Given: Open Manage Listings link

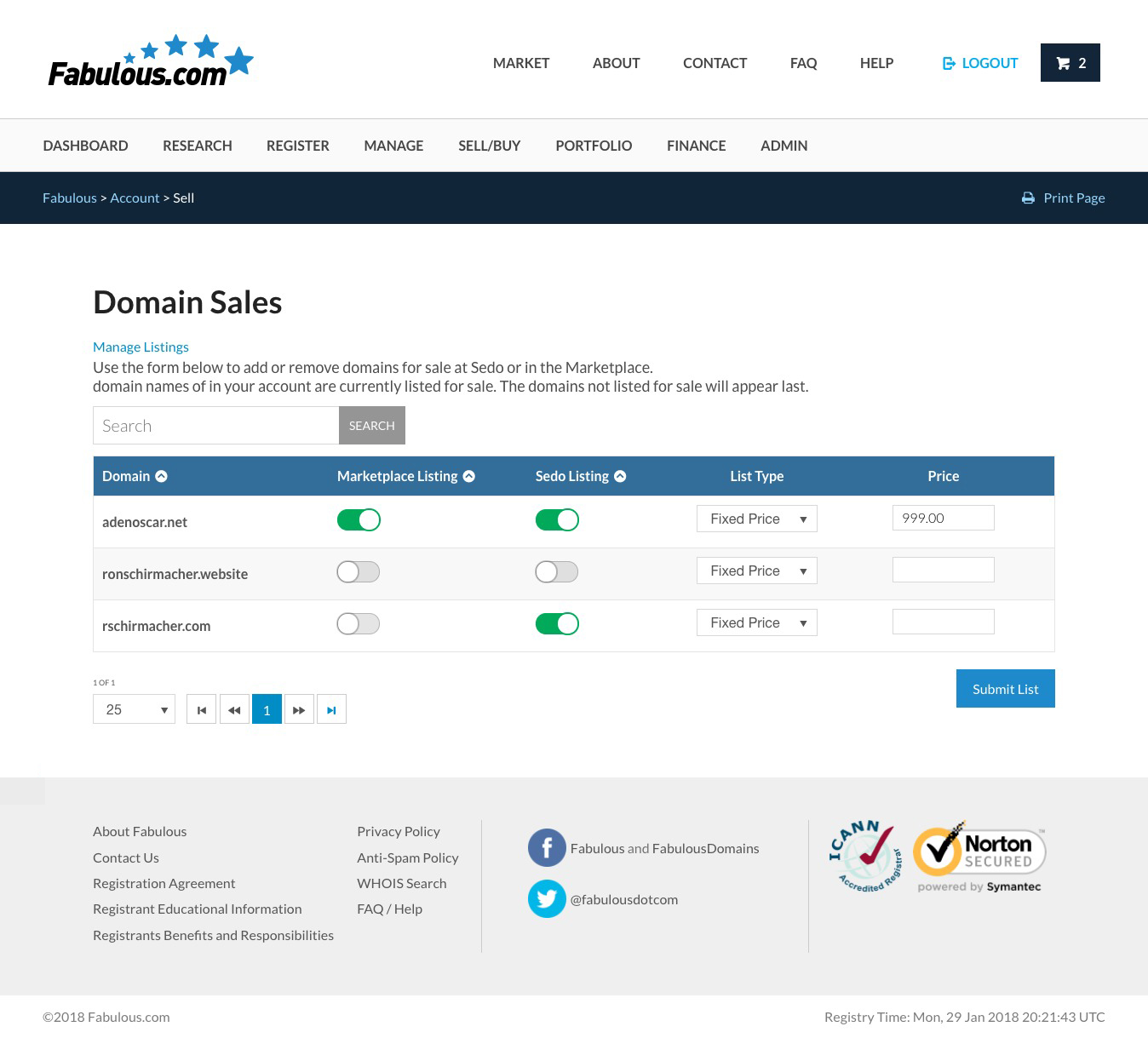Looking at the screenshot, I should click(141, 347).
